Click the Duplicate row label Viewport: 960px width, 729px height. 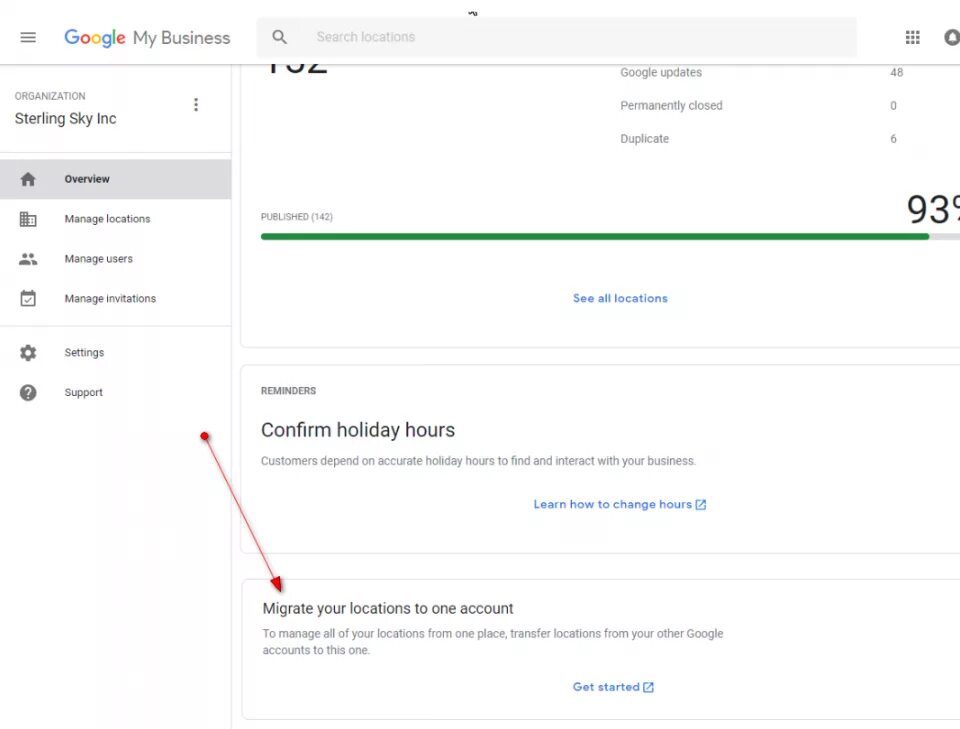click(x=644, y=138)
